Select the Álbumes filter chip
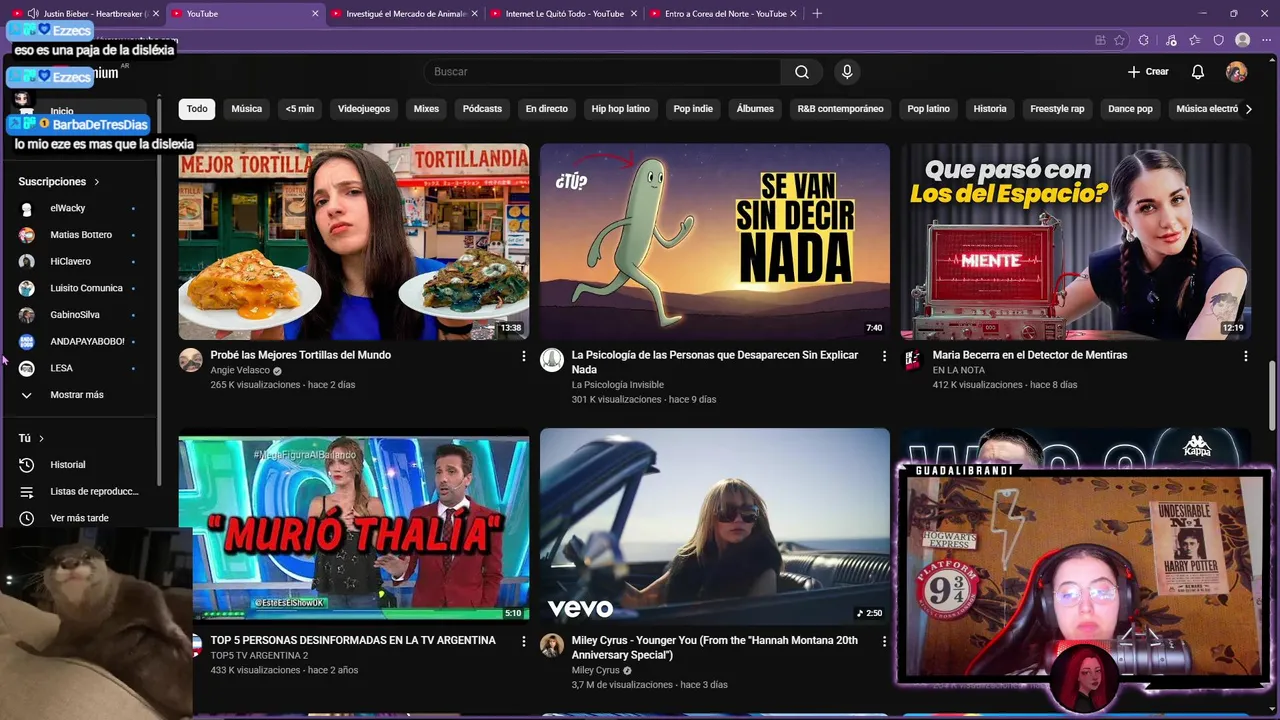The image size is (1280, 720). [x=755, y=109]
